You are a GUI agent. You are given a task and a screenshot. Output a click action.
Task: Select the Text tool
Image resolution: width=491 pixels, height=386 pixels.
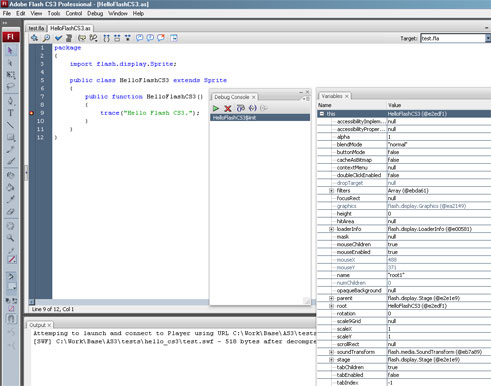click(10, 113)
